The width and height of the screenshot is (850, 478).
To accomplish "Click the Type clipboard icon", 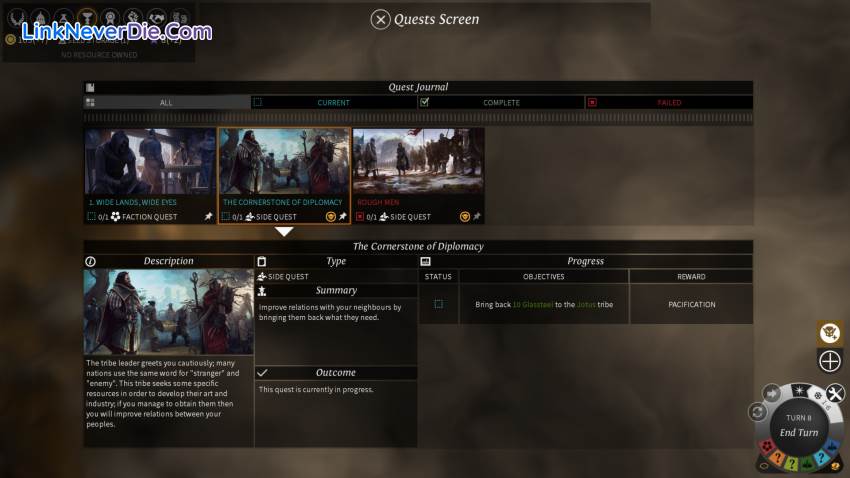I will coord(261,261).
